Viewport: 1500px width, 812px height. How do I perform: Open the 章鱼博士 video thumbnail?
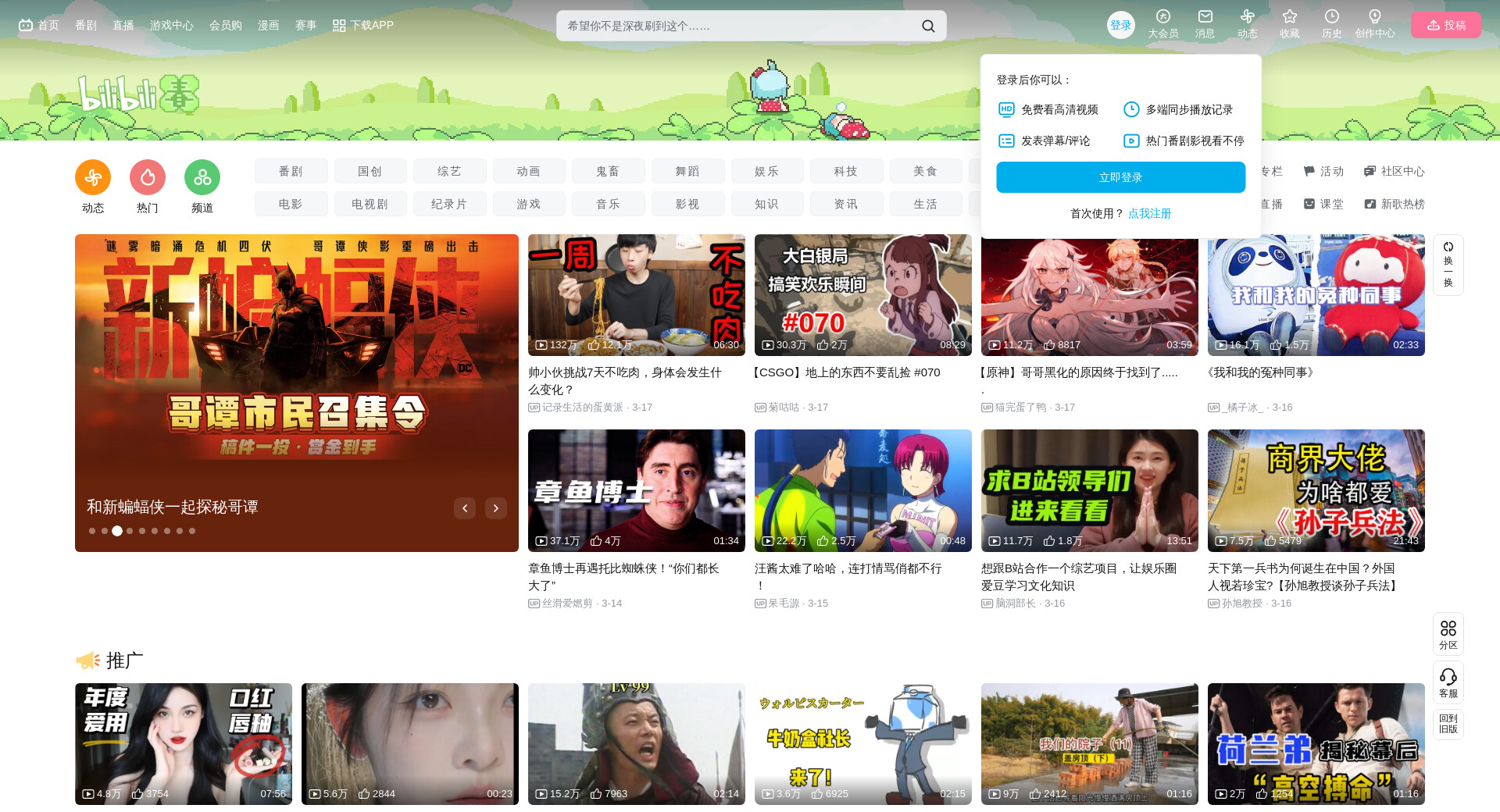(x=637, y=490)
